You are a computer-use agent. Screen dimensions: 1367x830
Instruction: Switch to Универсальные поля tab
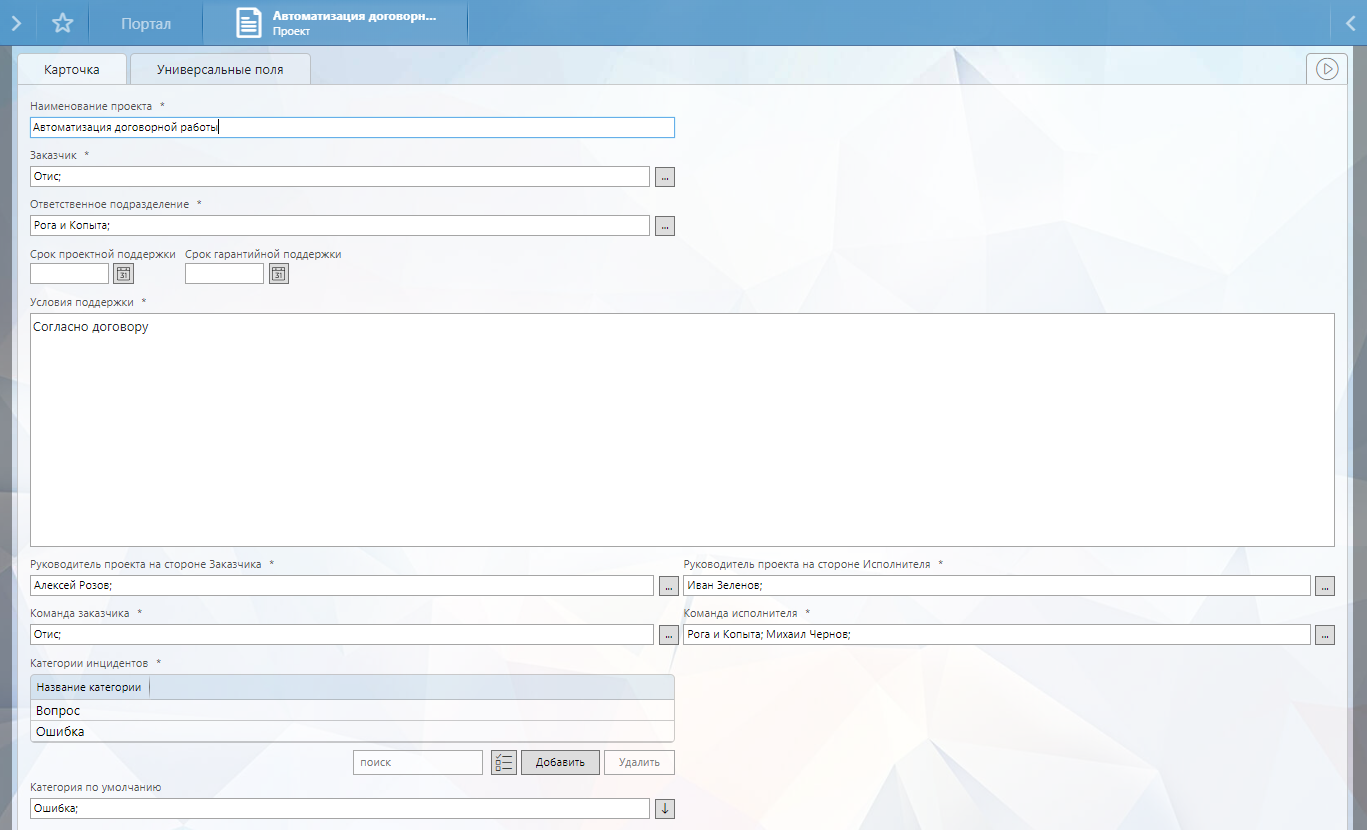[x=220, y=70]
